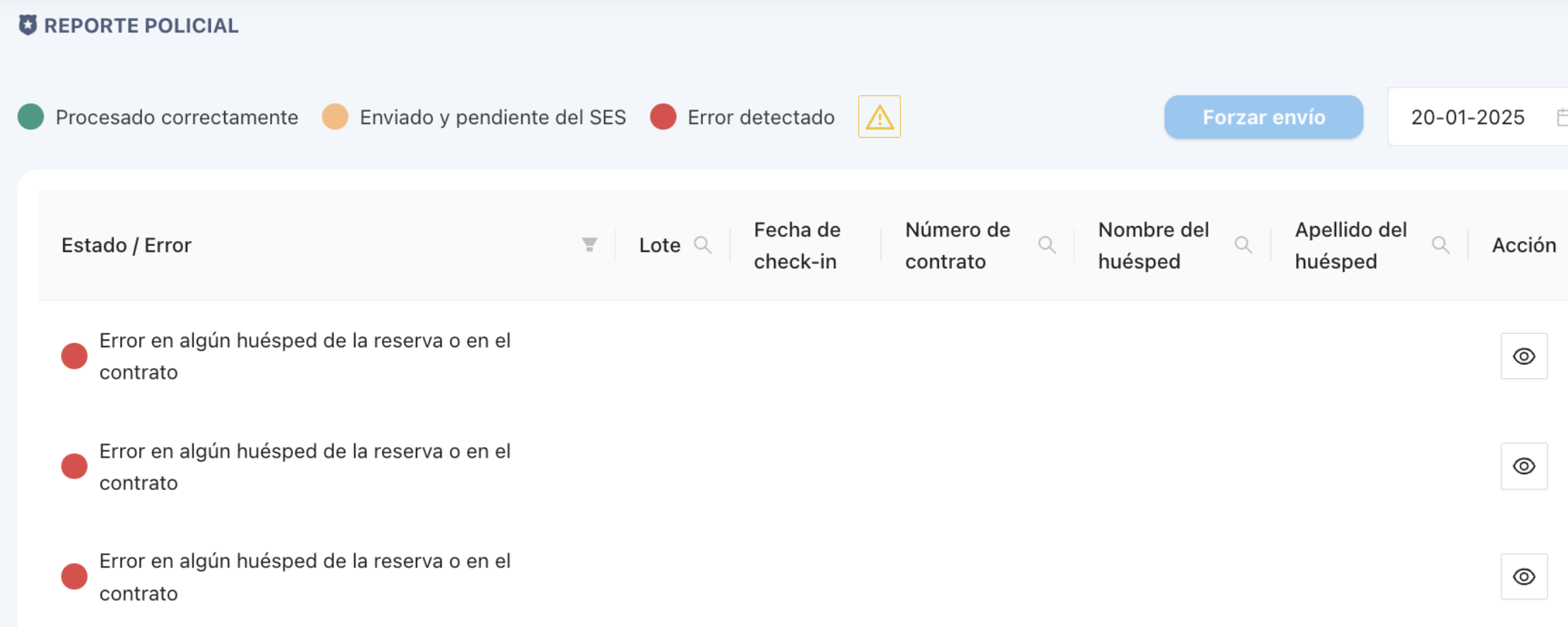
Task: Click the red status dot in third row
Action: click(x=74, y=576)
